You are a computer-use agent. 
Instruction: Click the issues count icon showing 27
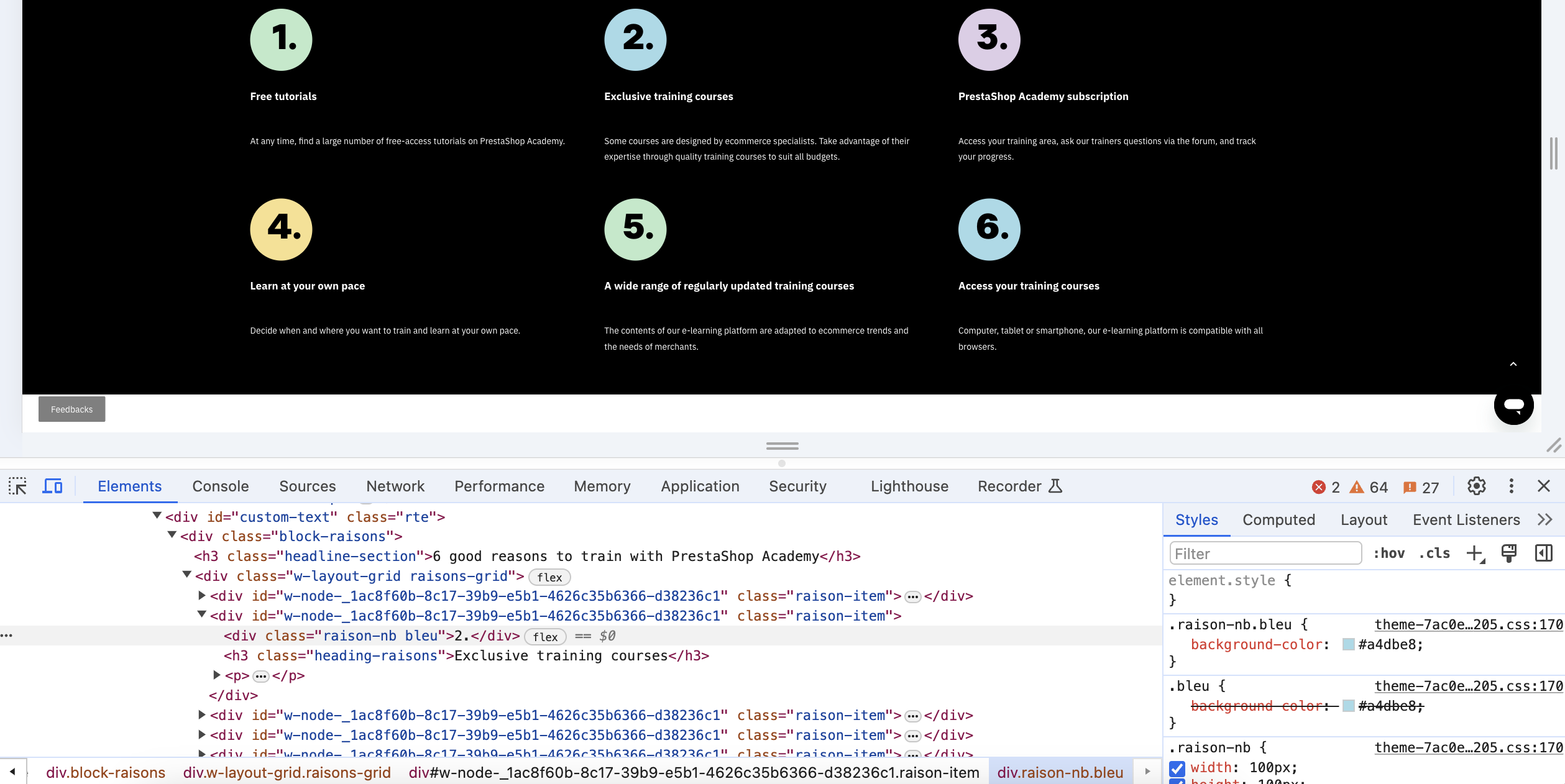[x=1410, y=487]
